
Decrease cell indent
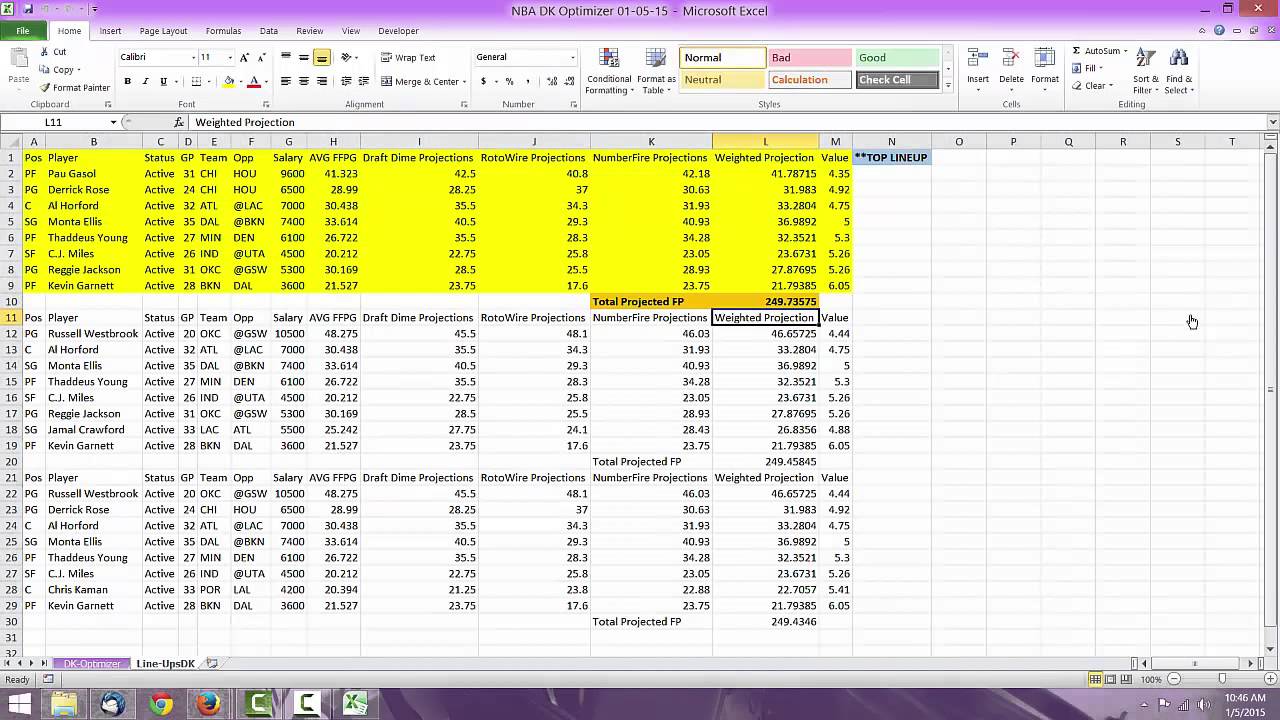[346, 81]
